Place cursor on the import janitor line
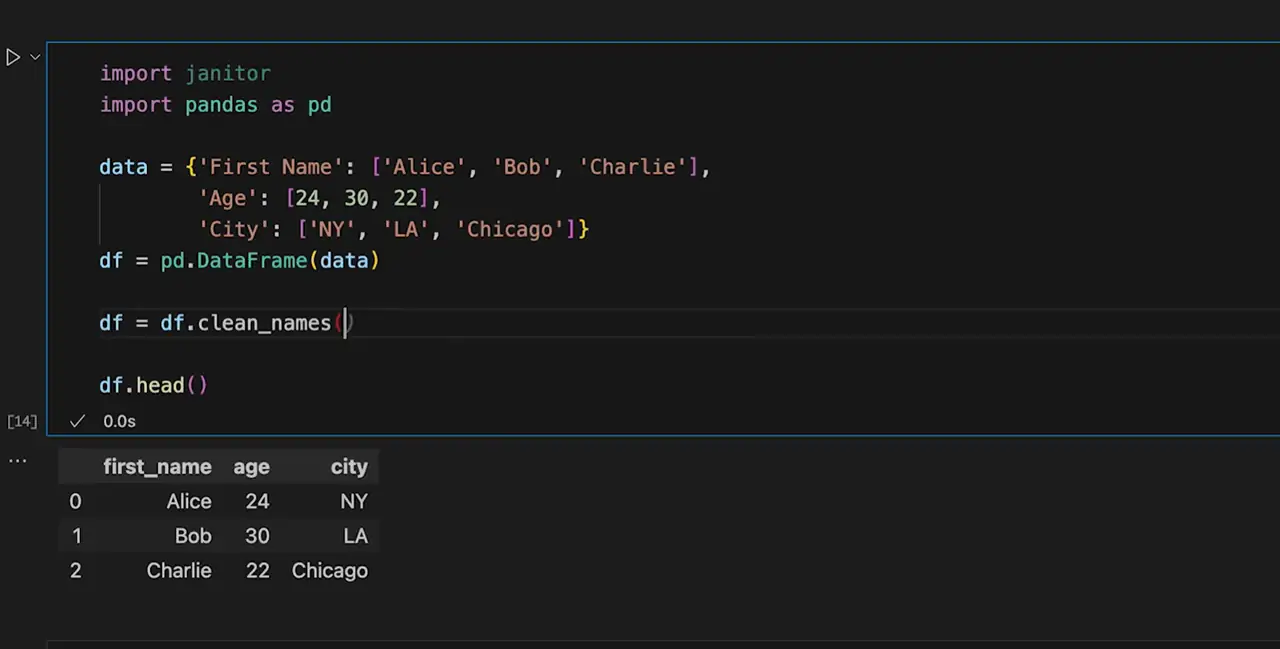This screenshot has width=1280, height=649. coord(185,74)
